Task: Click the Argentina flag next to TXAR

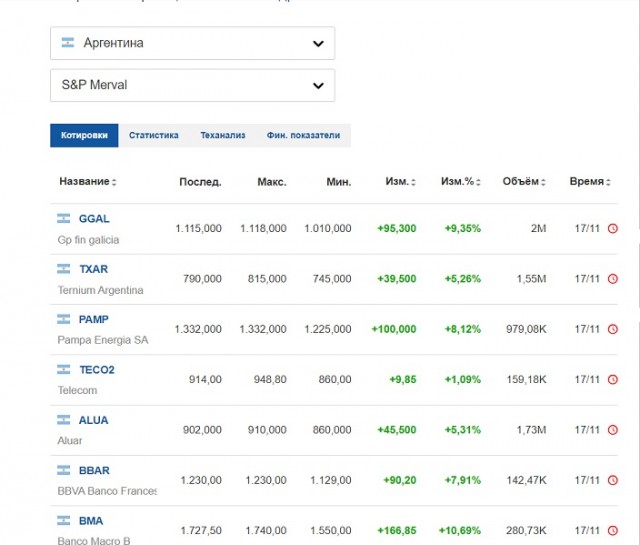Action: (63, 269)
